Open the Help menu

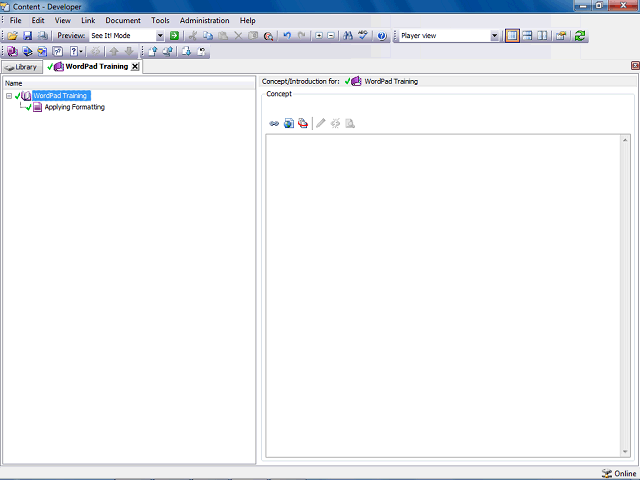point(247,20)
